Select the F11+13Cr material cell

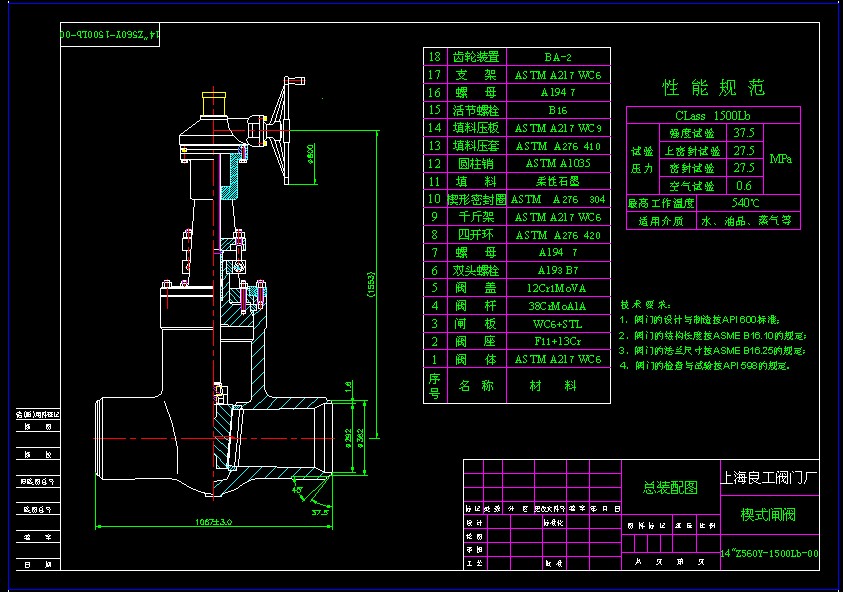coord(558,341)
